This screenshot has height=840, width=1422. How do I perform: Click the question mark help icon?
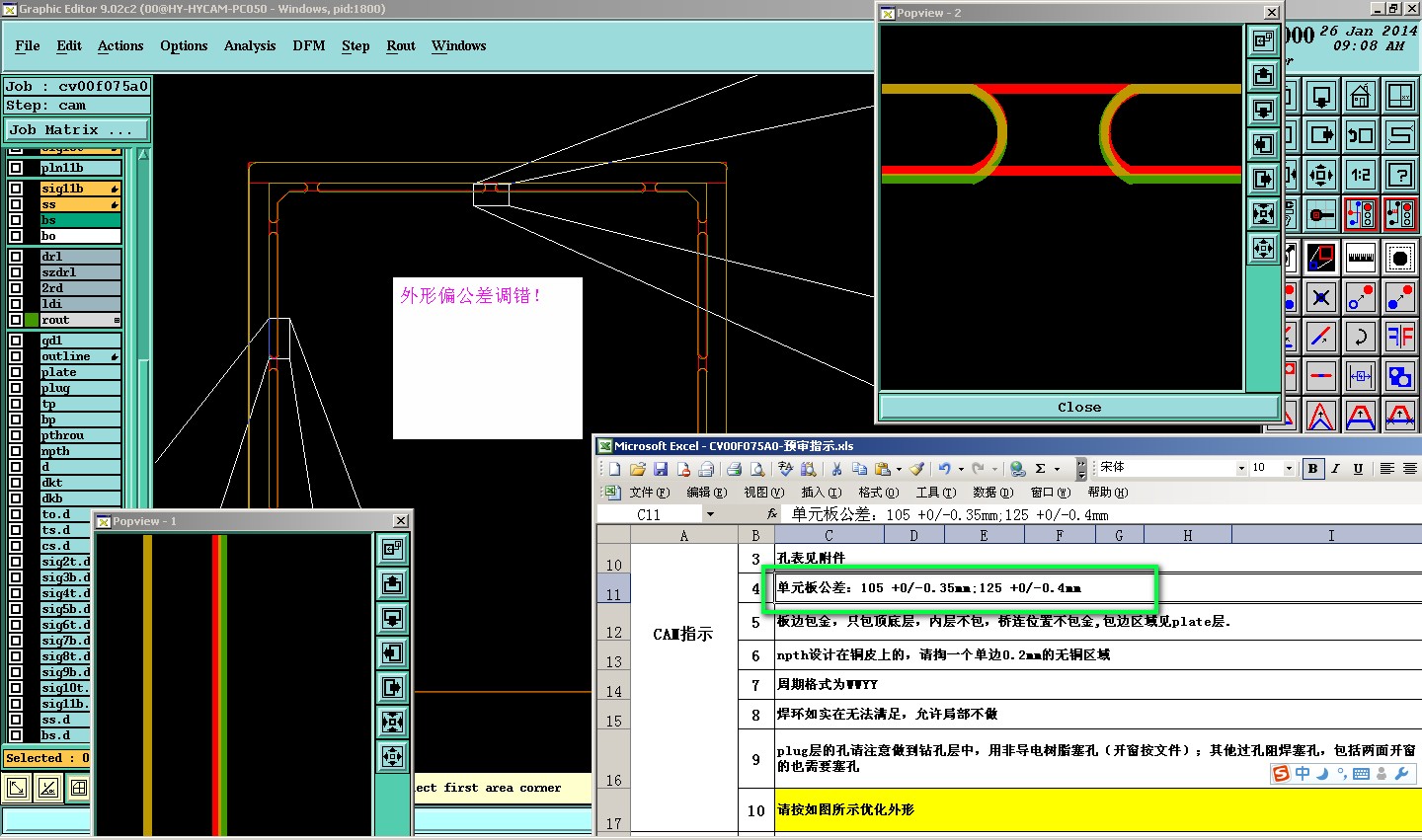1400,176
